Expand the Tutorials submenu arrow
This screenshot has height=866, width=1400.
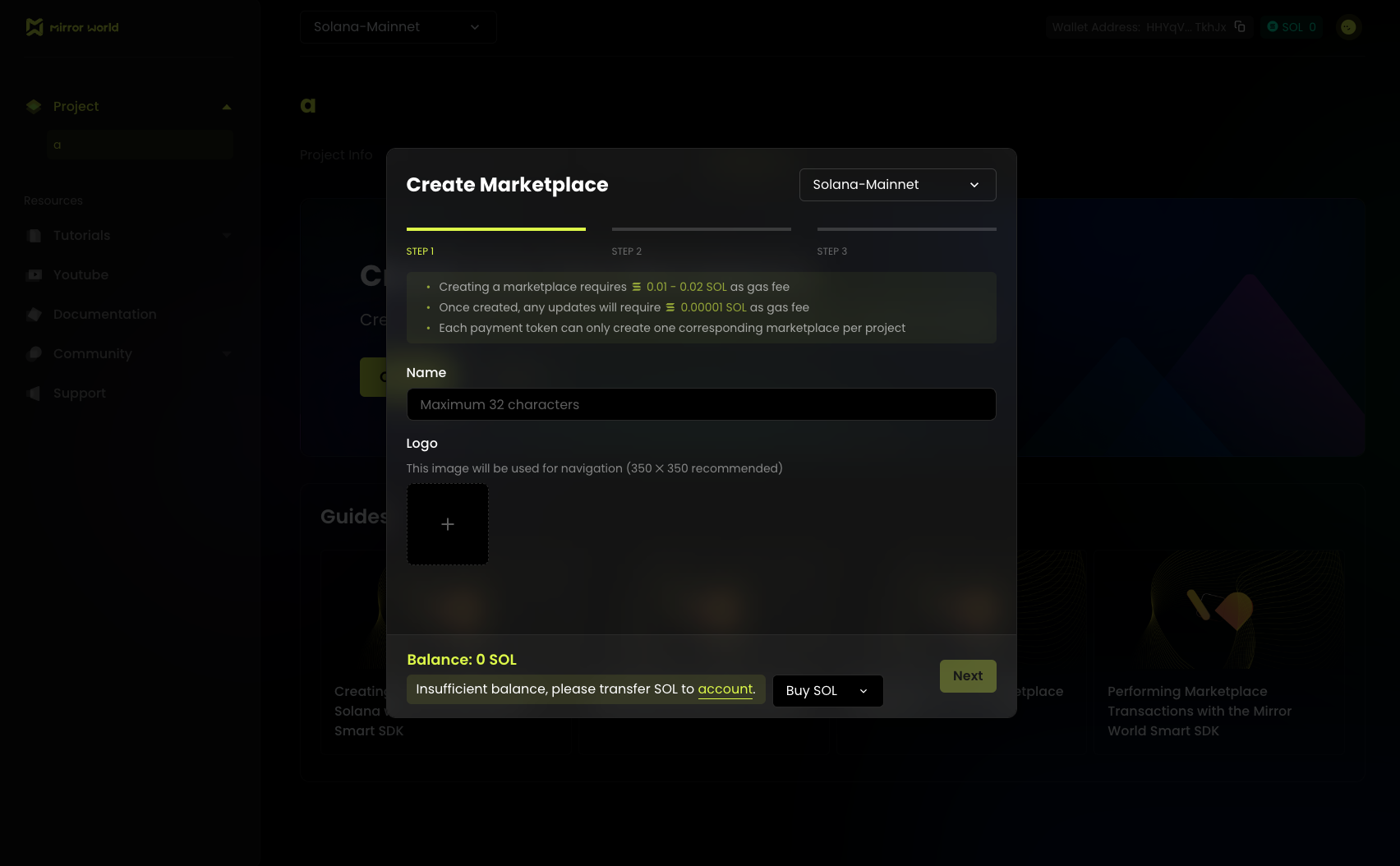coord(227,236)
